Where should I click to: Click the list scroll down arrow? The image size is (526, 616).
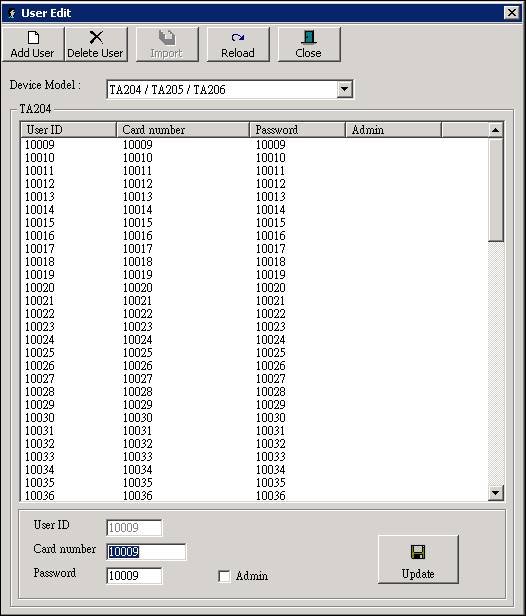[x=495, y=492]
